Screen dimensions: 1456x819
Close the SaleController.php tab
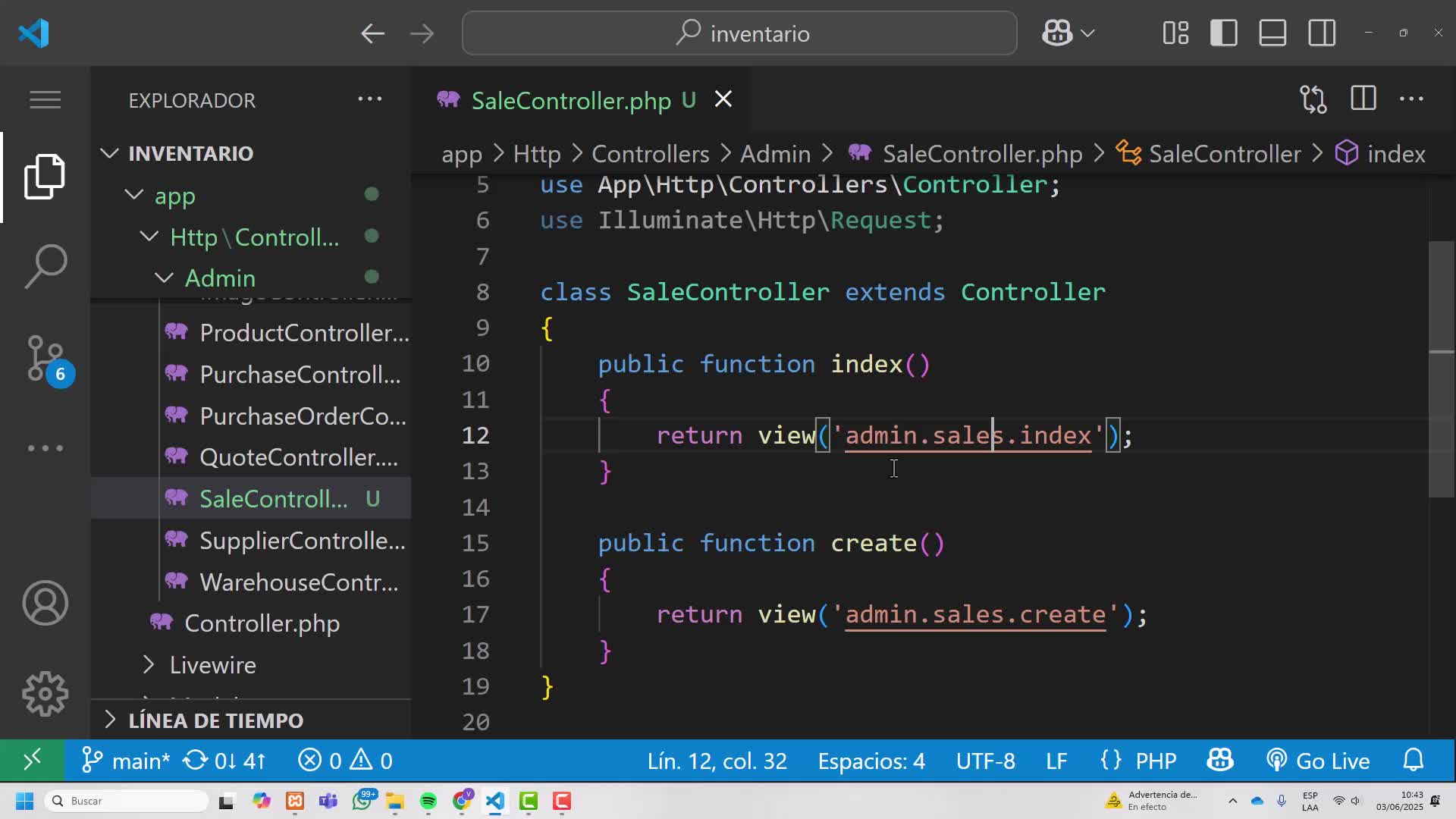click(723, 99)
